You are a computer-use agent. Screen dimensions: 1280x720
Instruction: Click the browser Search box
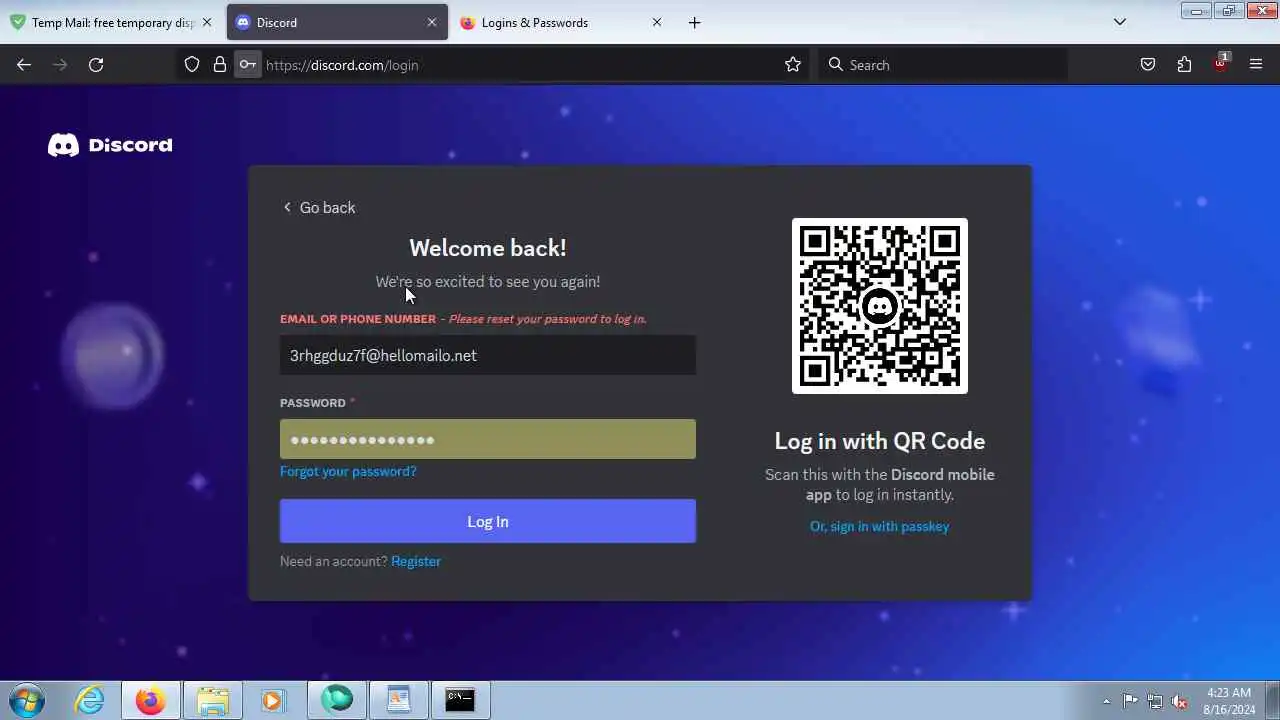943,65
